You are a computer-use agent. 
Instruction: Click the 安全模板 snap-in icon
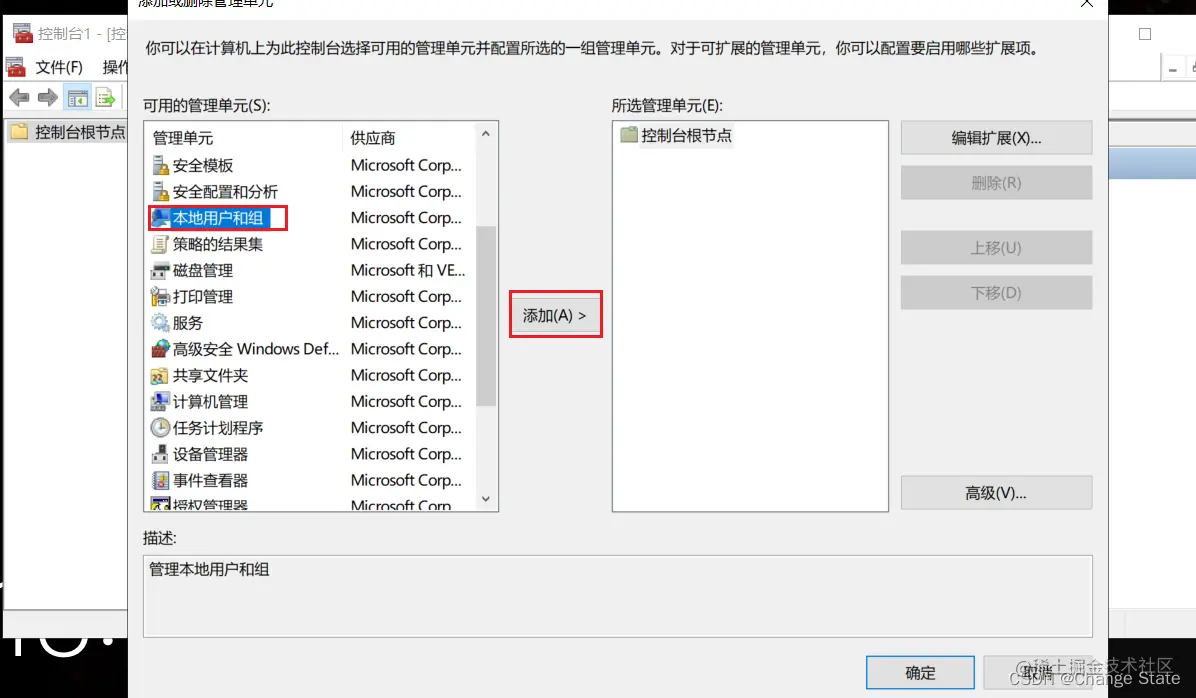coord(159,165)
